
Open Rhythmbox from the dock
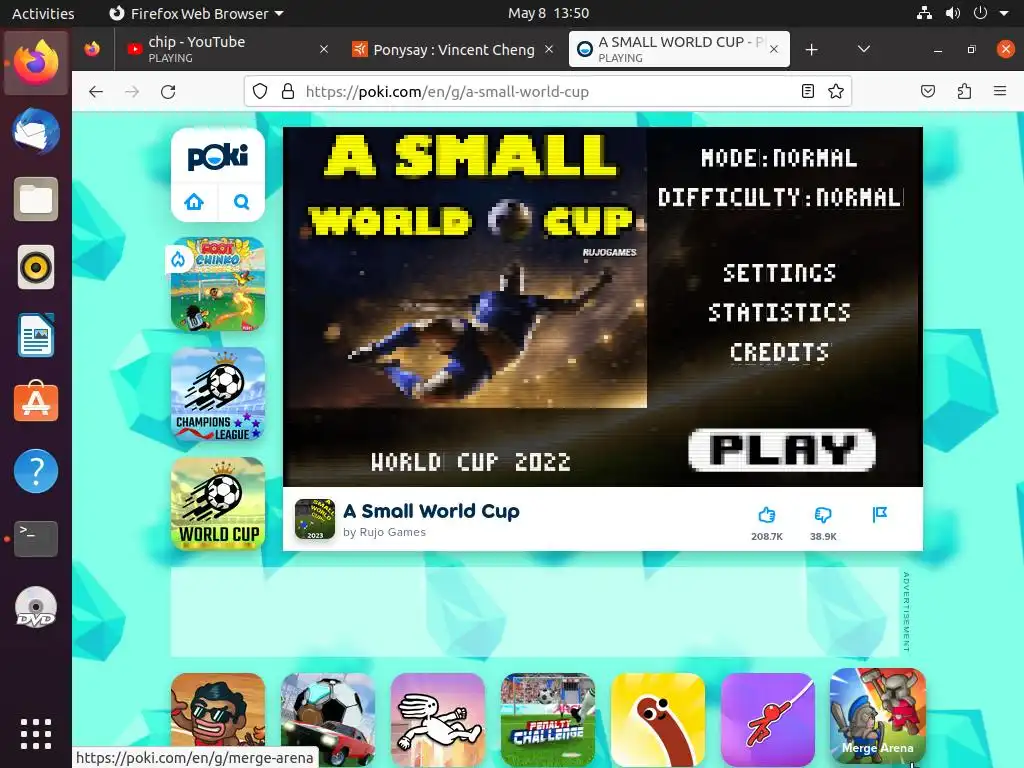[x=36, y=267]
